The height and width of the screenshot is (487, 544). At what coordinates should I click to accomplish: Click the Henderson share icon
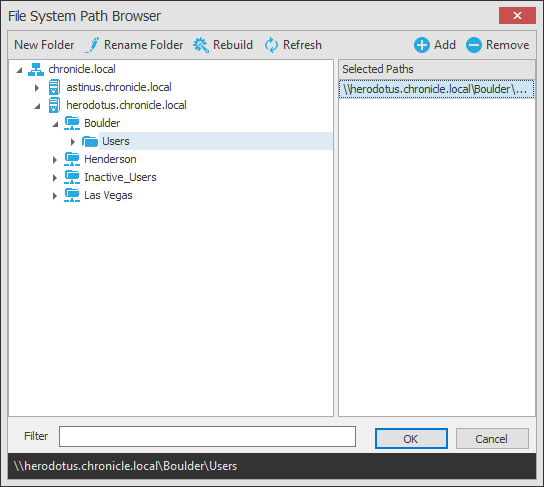(72, 159)
